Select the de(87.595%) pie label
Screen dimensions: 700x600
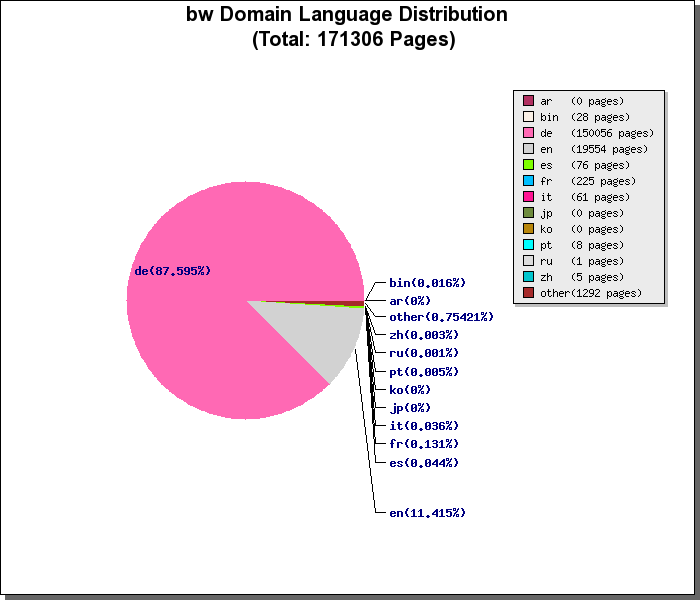tap(172, 271)
